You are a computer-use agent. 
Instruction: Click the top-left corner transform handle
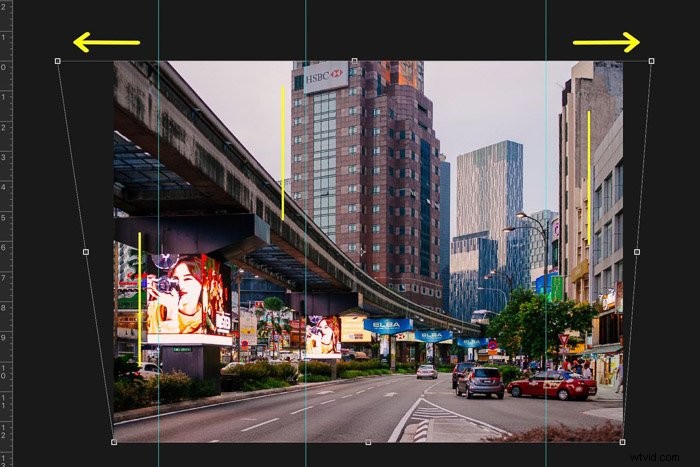tap(58, 61)
